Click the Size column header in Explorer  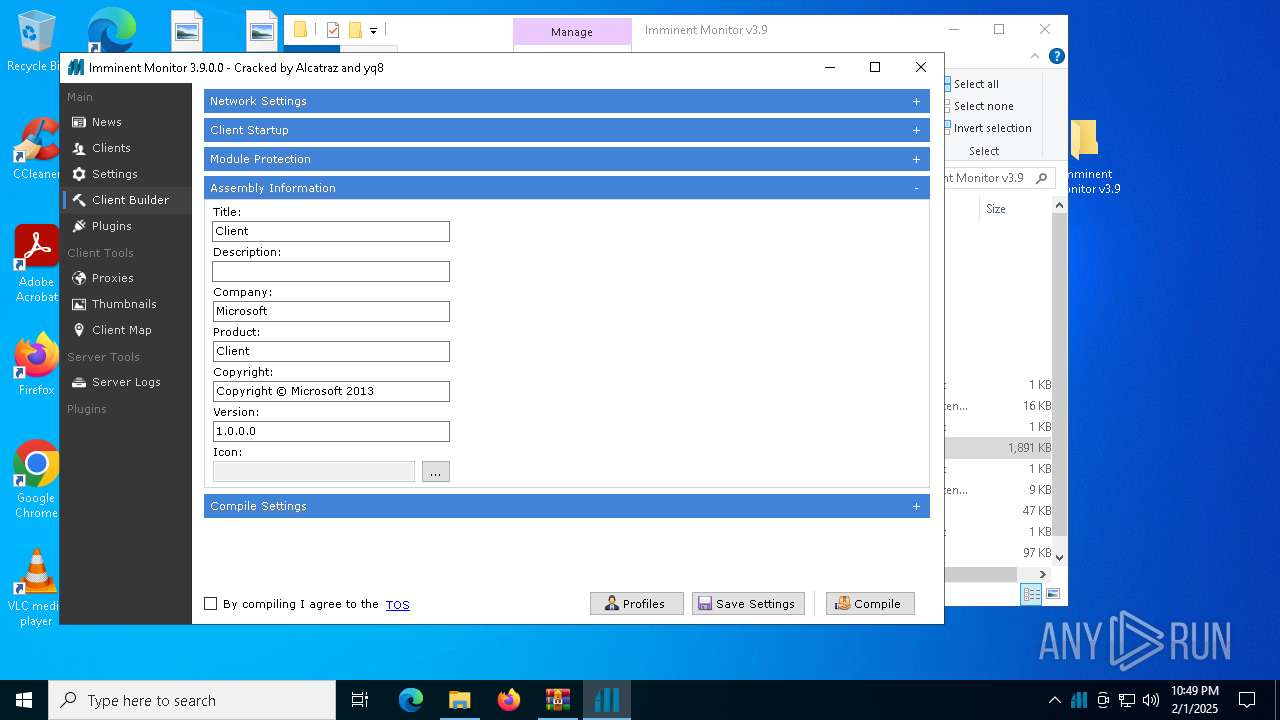pyautogui.click(x=996, y=209)
